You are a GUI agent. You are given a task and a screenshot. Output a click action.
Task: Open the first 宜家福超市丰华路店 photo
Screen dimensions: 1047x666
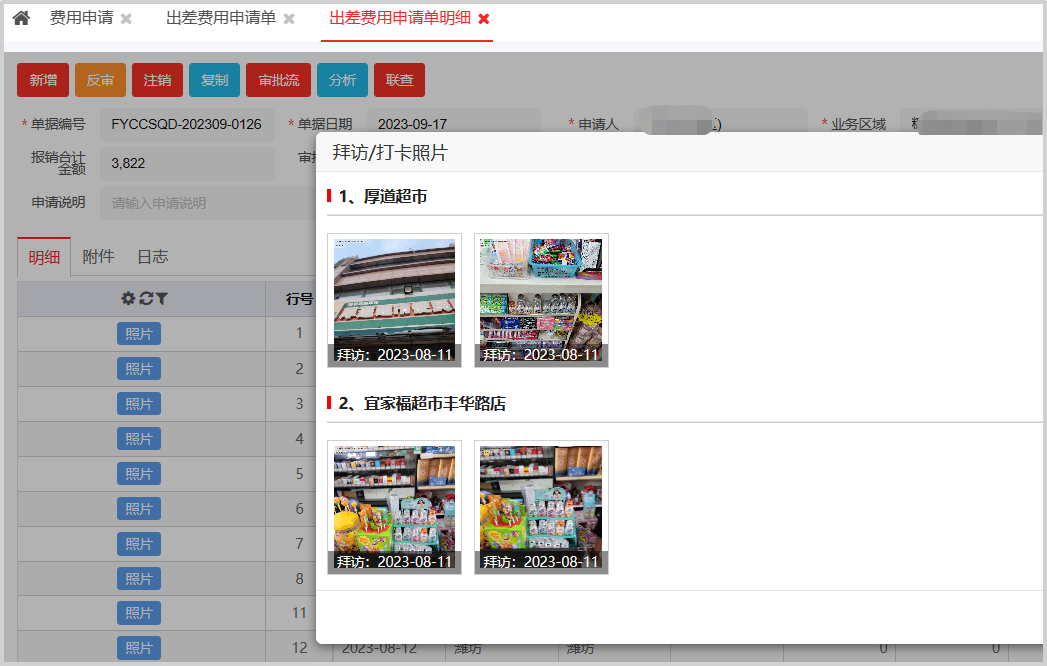click(394, 507)
